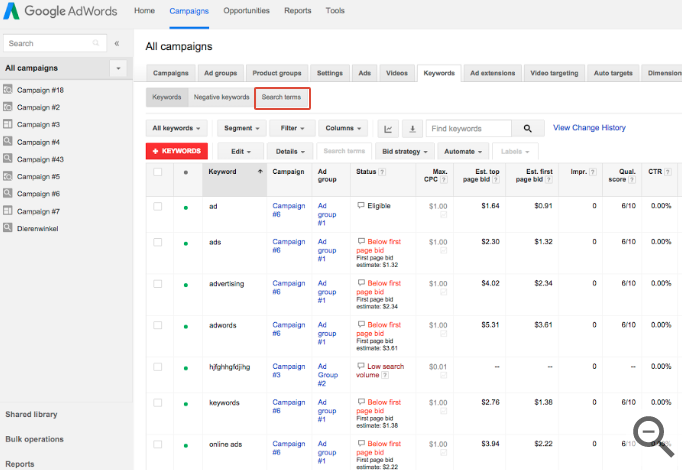Screen dimensions: 682x470
Task: Open the Details dropdown
Action: (x=290, y=151)
